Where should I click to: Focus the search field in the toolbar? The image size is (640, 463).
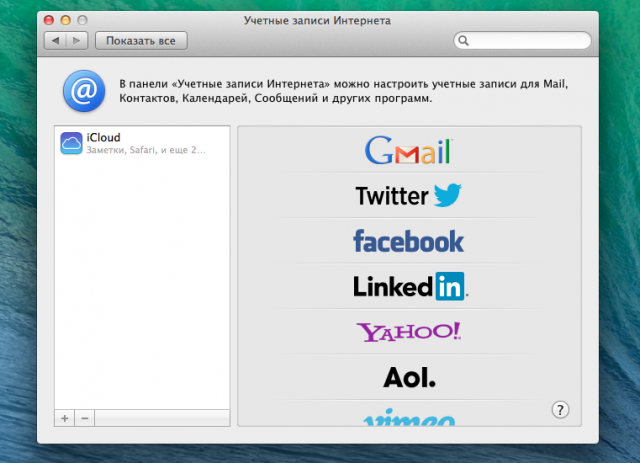(522, 40)
